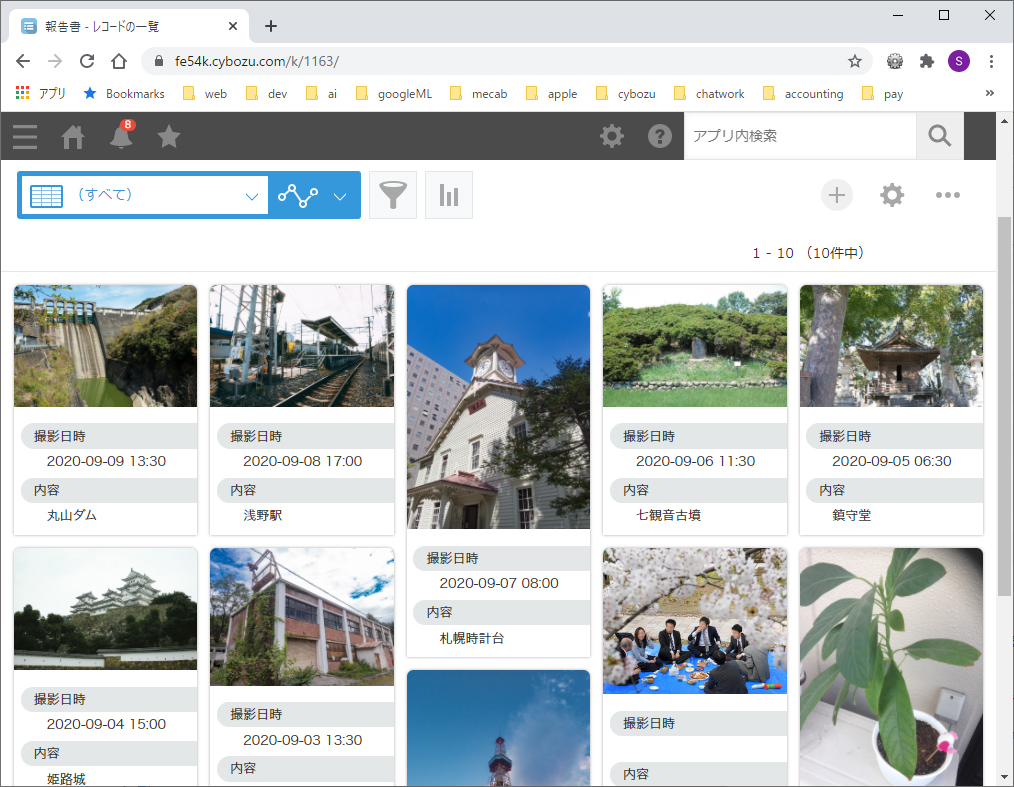1014x787 pixels.
Task: Open the 札幌時計台 clock tower photo
Action: coord(498,407)
